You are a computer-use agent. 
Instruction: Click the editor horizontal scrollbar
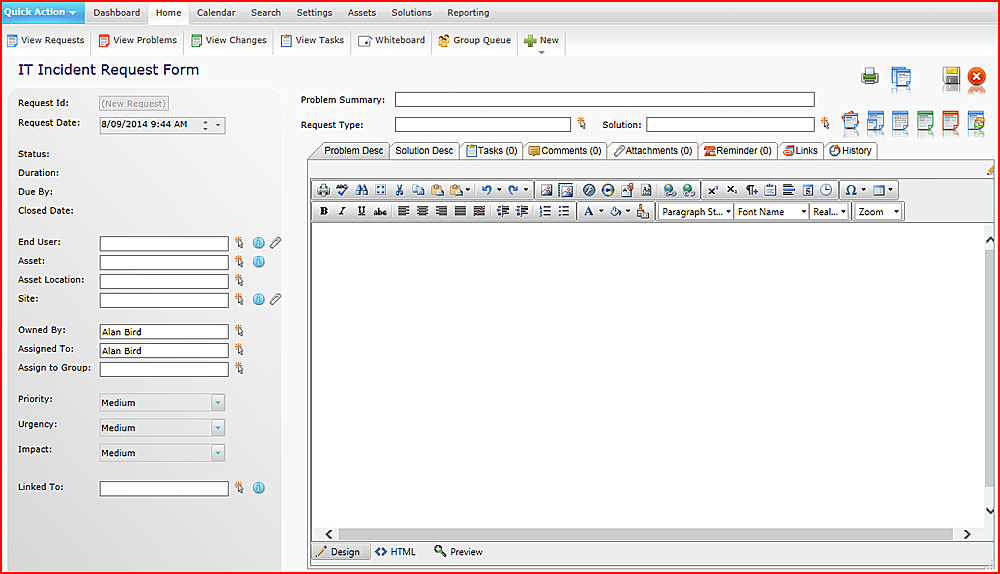click(x=647, y=534)
